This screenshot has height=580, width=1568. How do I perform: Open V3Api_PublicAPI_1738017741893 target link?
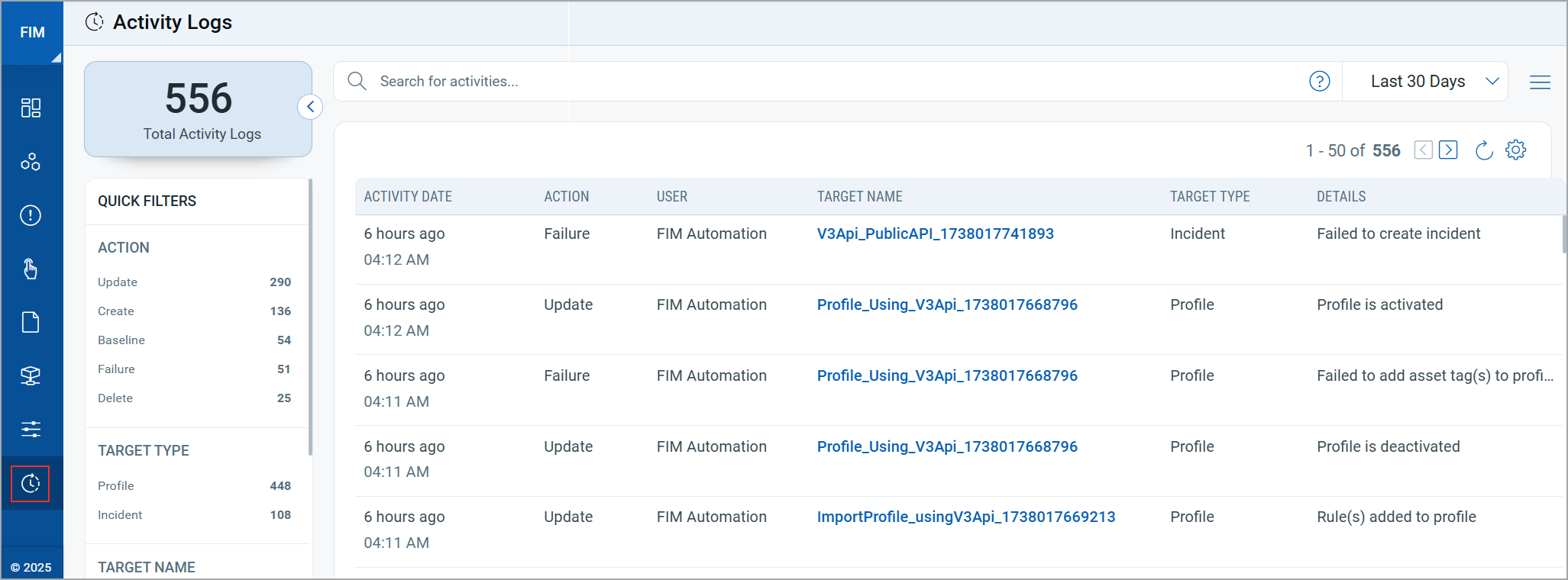pos(935,234)
